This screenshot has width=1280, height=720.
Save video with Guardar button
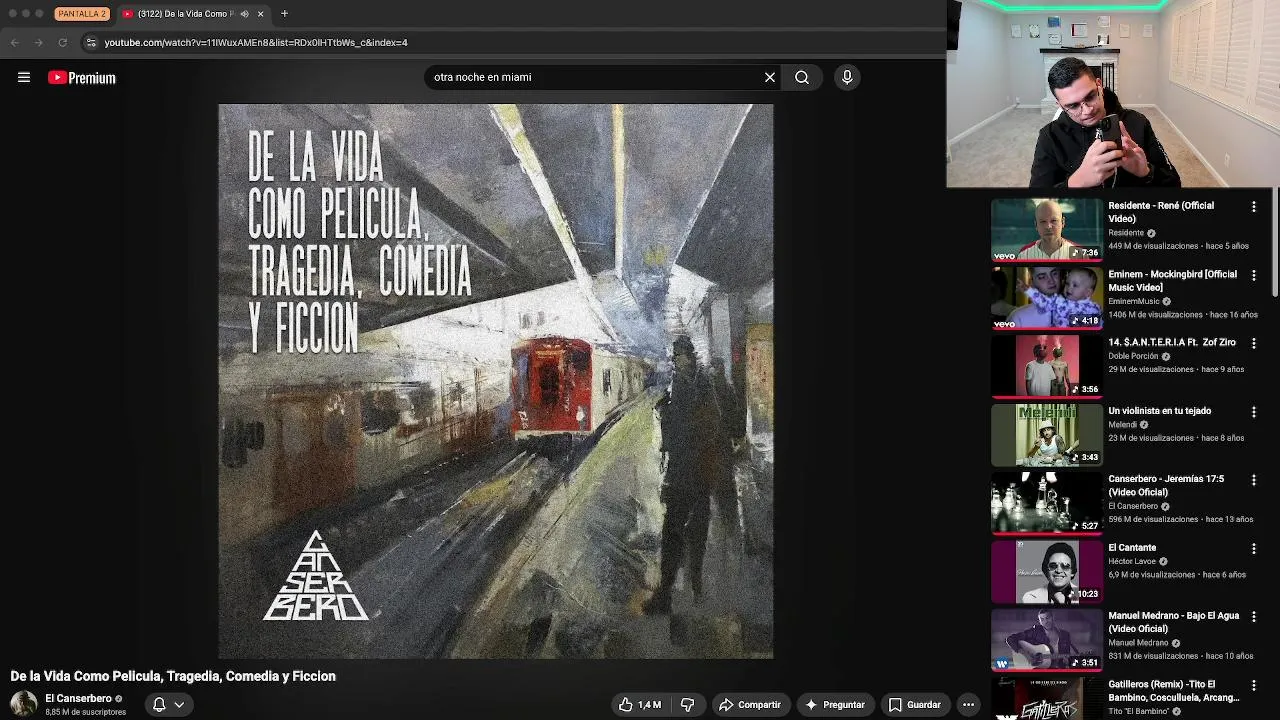(915, 704)
